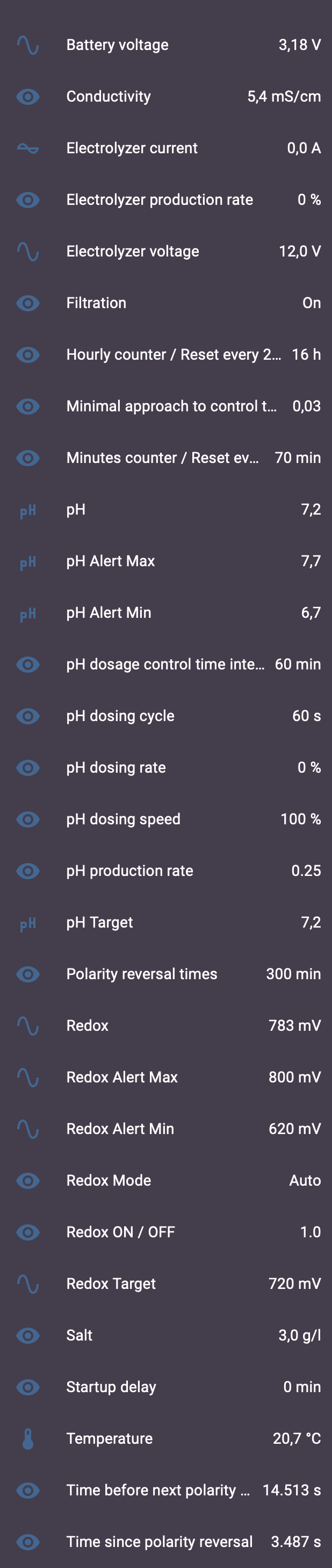Select the Redox Mode label
Screen dimensions: 332x1568
point(109,1180)
